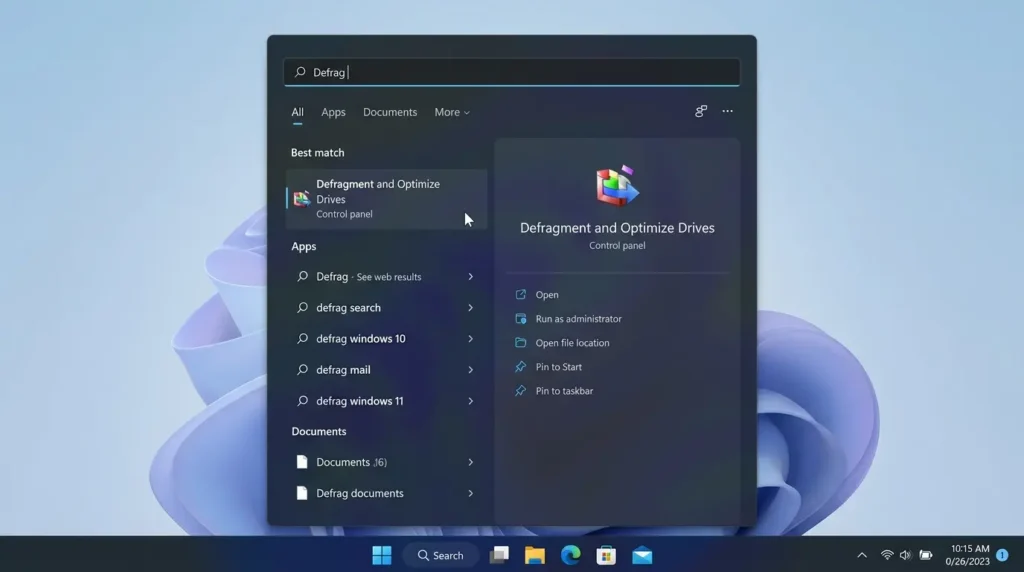The image size is (1024, 572).
Task: Open File Explorer from the taskbar
Action: [535, 555]
